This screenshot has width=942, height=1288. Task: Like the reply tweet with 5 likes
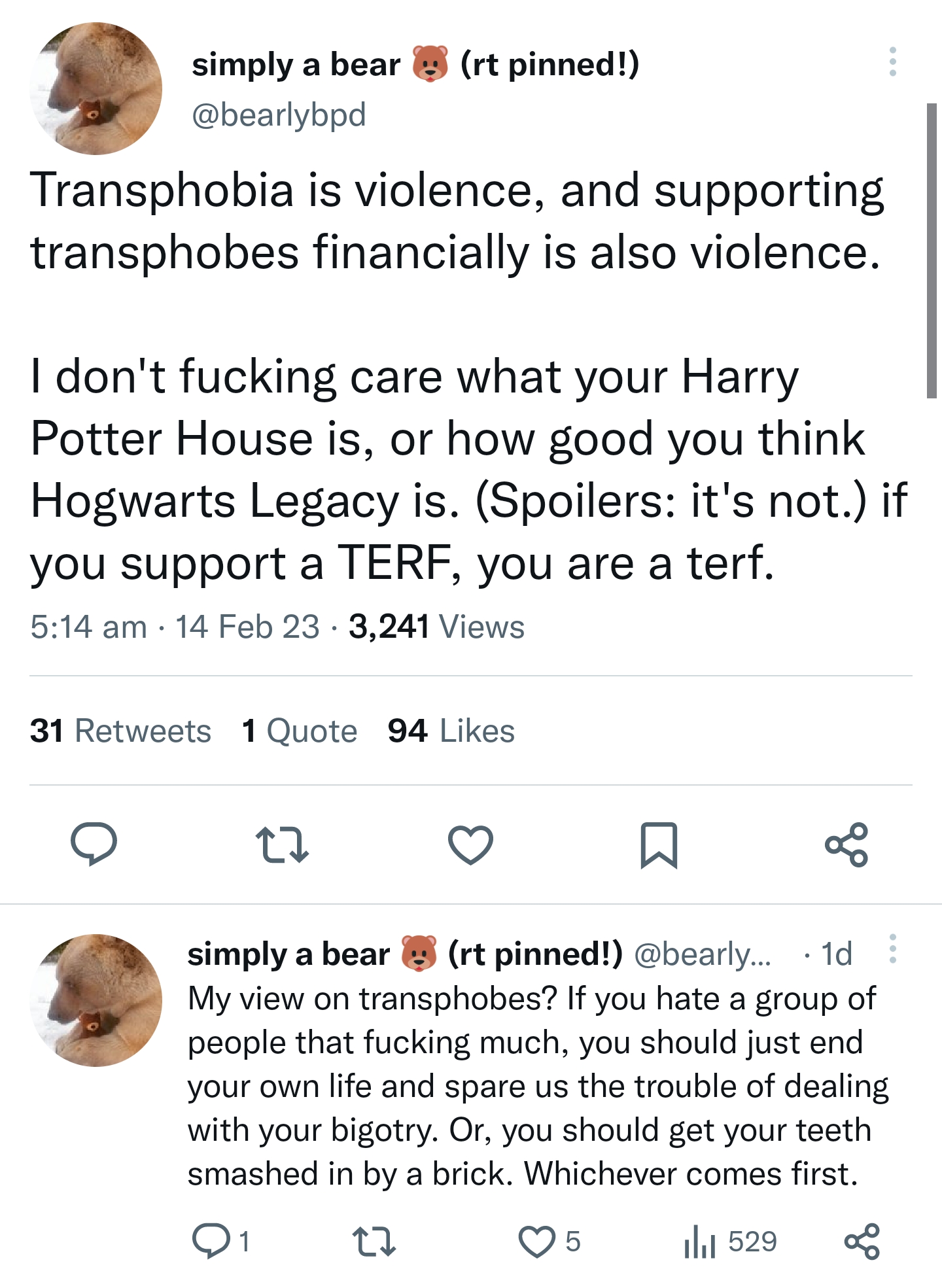[549, 1242]
